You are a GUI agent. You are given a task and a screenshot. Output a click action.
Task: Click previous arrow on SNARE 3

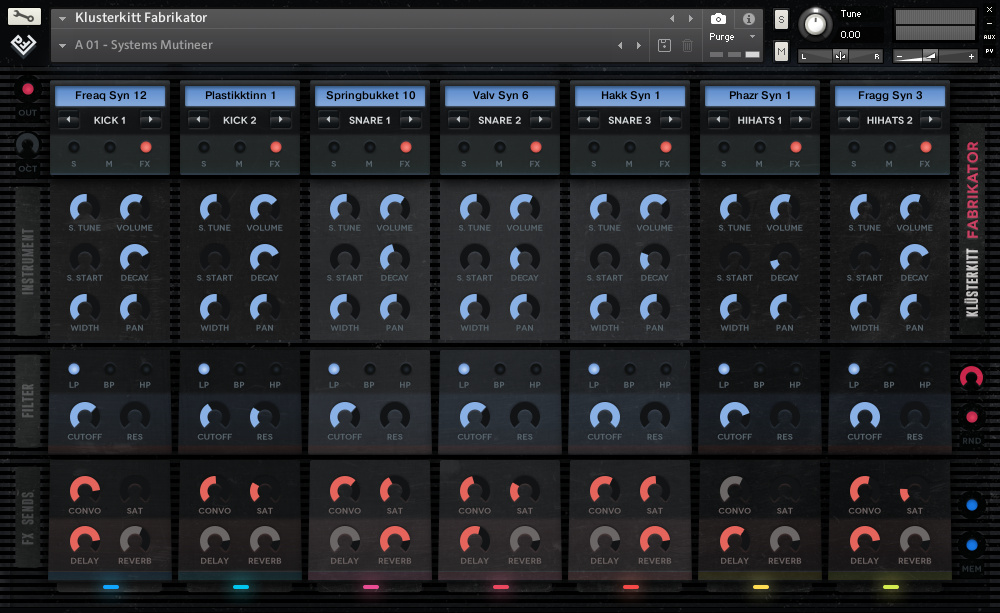point(589,119)
